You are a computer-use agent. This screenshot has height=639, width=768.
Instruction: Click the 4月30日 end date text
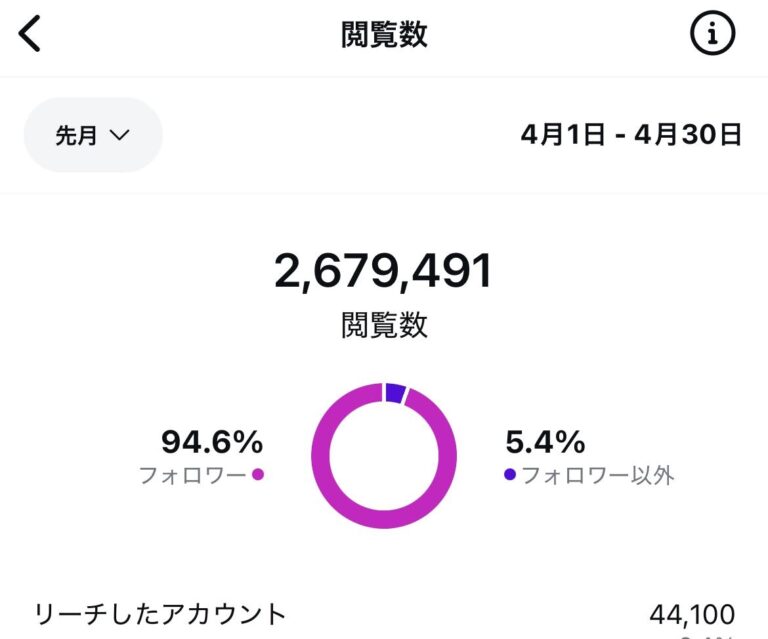[693, 135]
